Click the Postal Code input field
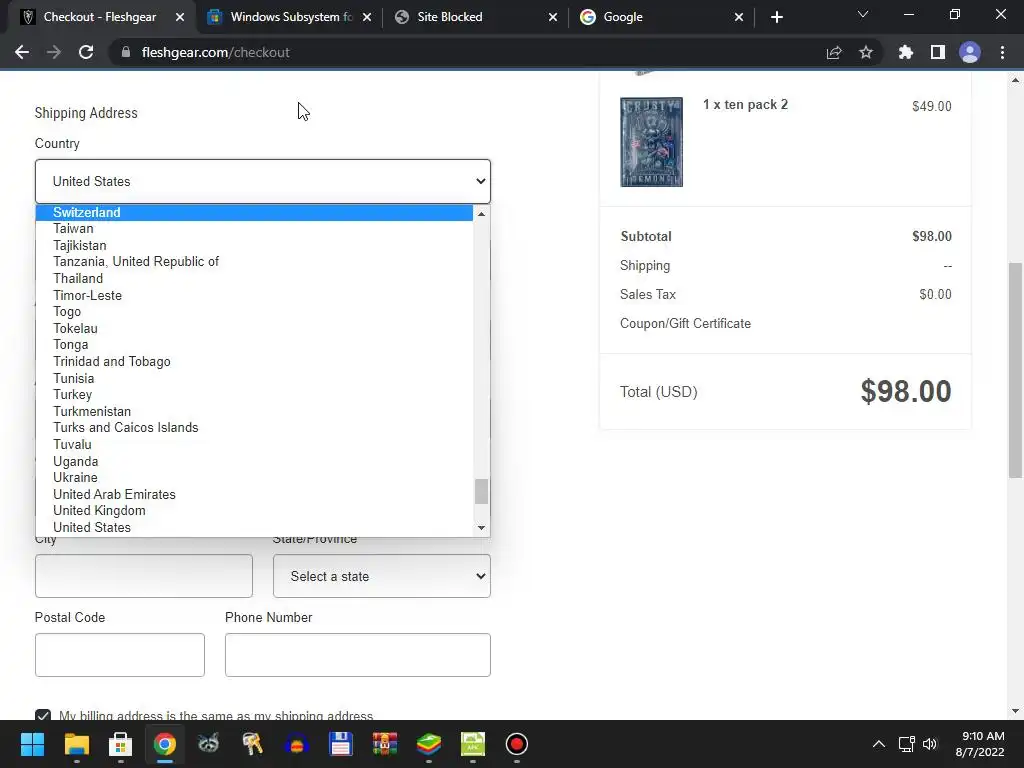Screen dimensions: 1024x768 pos(120,655)
